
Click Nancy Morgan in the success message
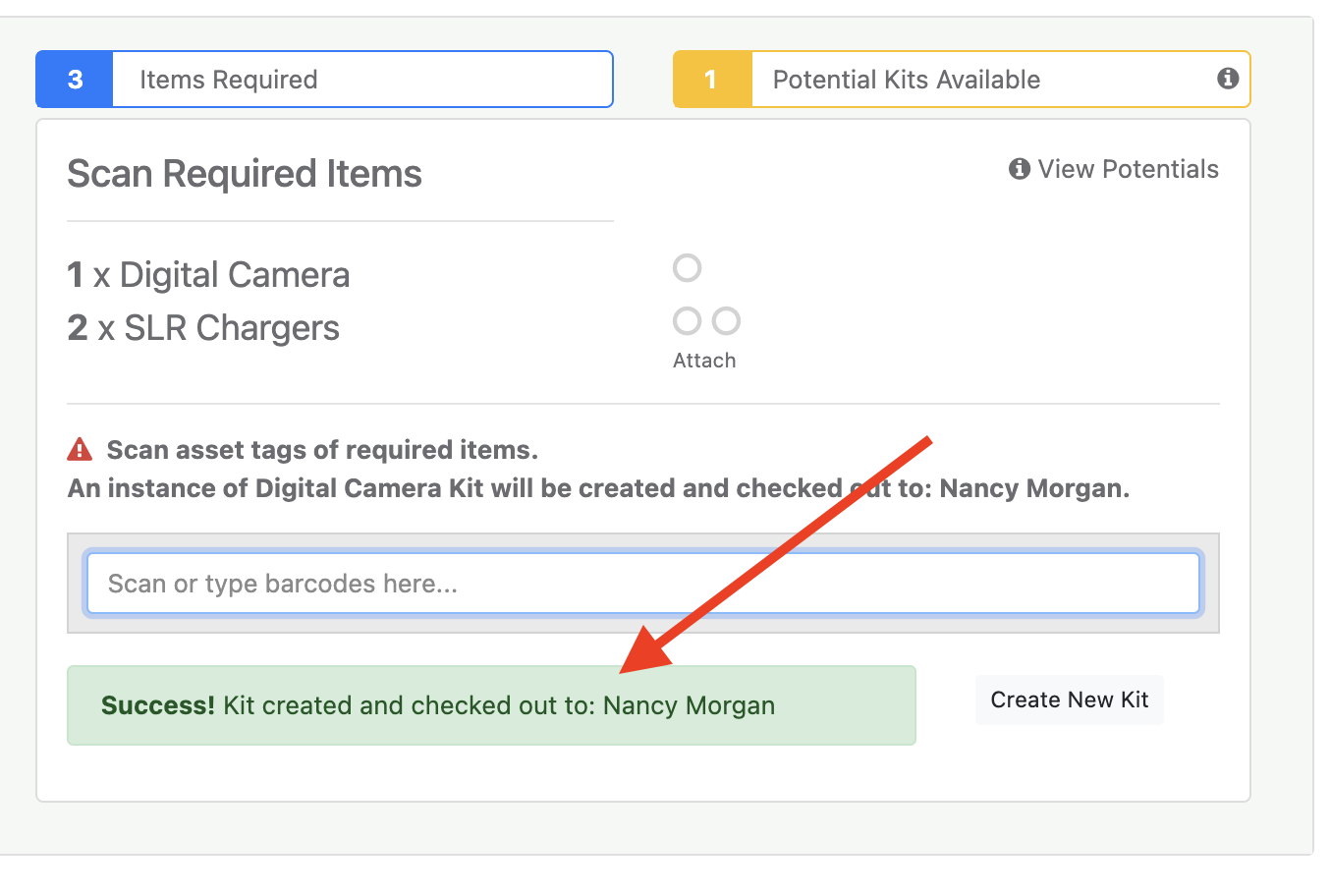pos(690,704)
